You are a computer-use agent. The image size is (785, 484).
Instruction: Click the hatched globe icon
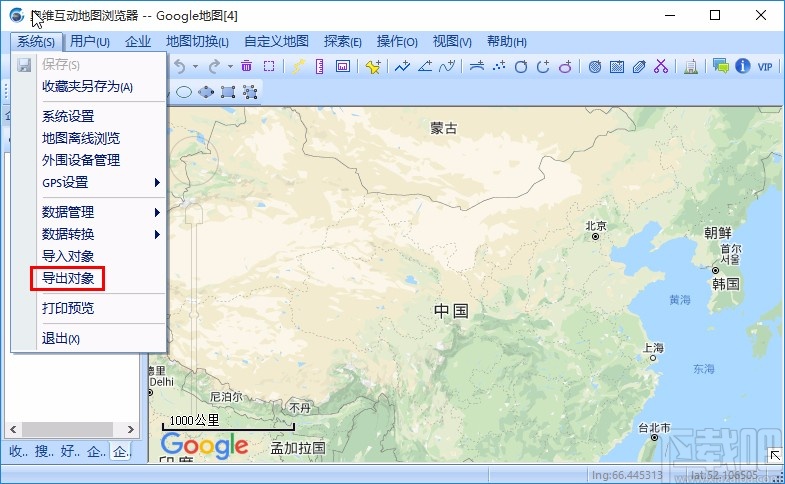pos(595,66)
